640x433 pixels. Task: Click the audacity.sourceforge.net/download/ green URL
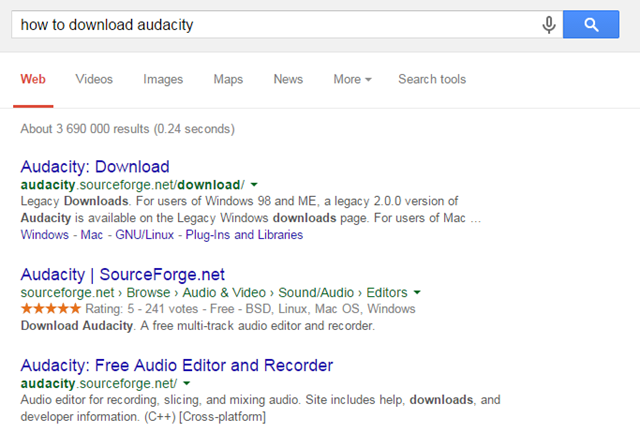133,185
